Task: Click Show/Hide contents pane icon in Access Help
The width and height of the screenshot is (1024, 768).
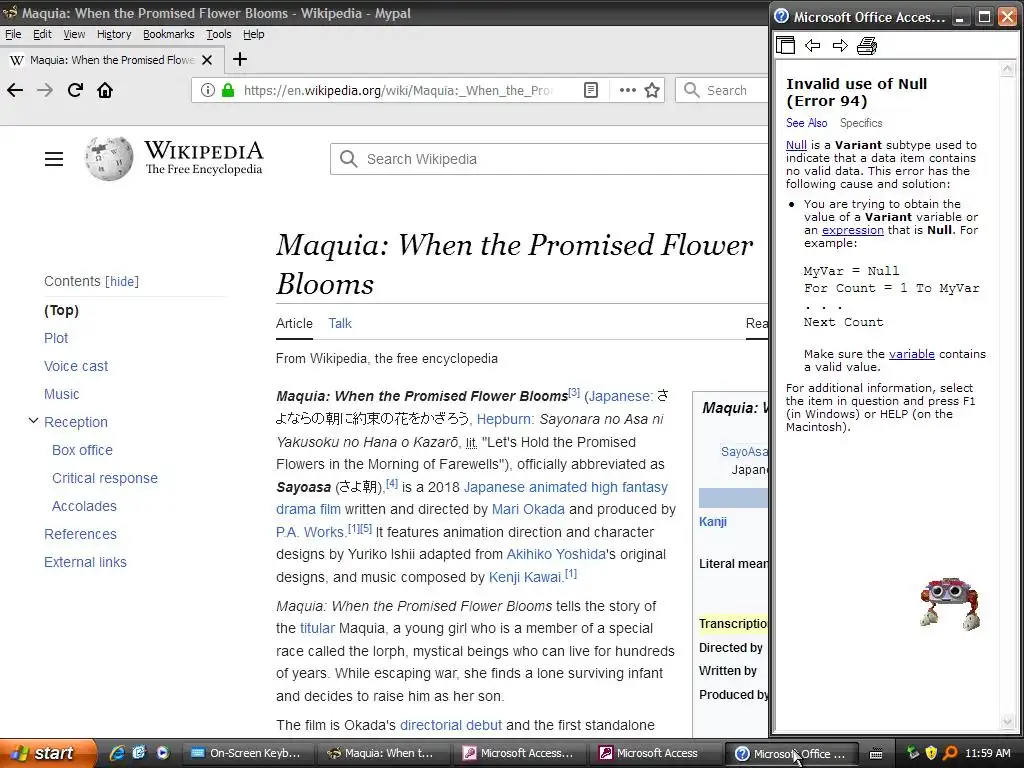Action: click(x=786, y=45)
